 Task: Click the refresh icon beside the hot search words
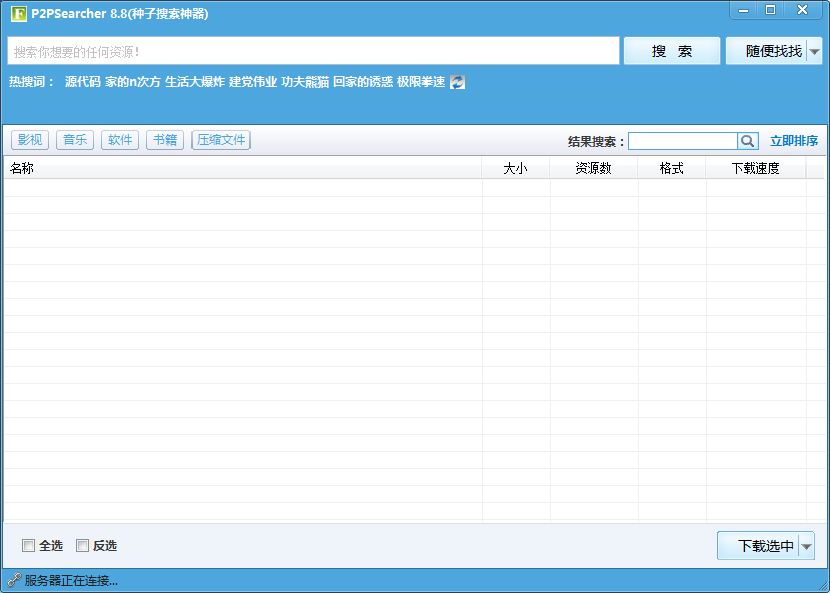(457, 81)
